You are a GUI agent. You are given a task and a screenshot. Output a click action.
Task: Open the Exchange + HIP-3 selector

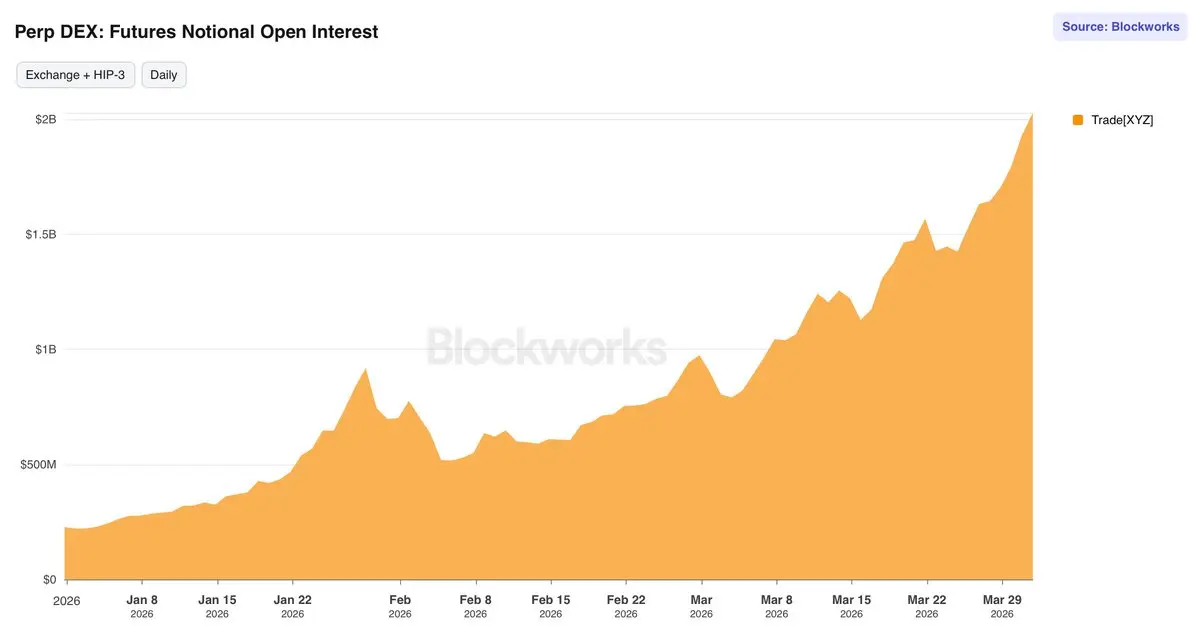tap(75, 75)
